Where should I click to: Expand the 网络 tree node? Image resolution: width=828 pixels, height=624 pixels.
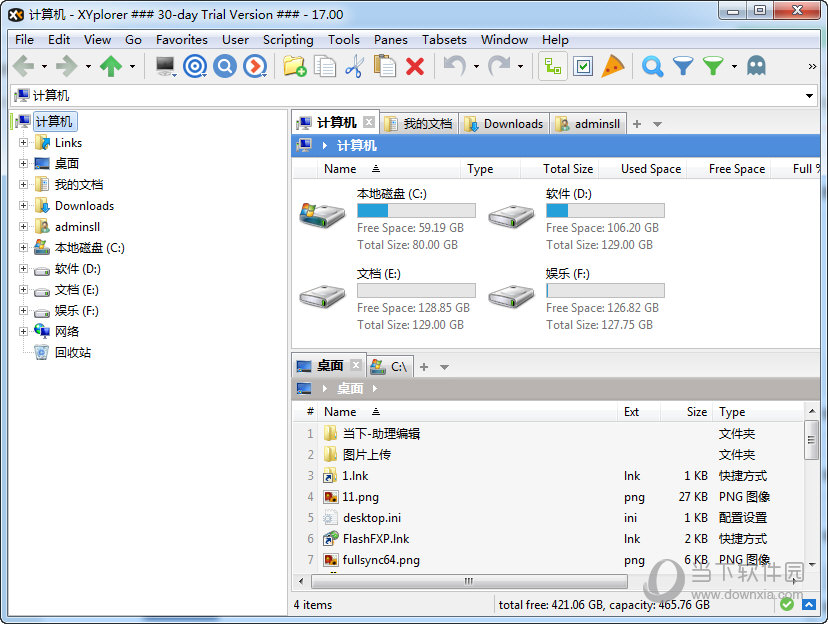pyautogui.click(x=23, y=332)
